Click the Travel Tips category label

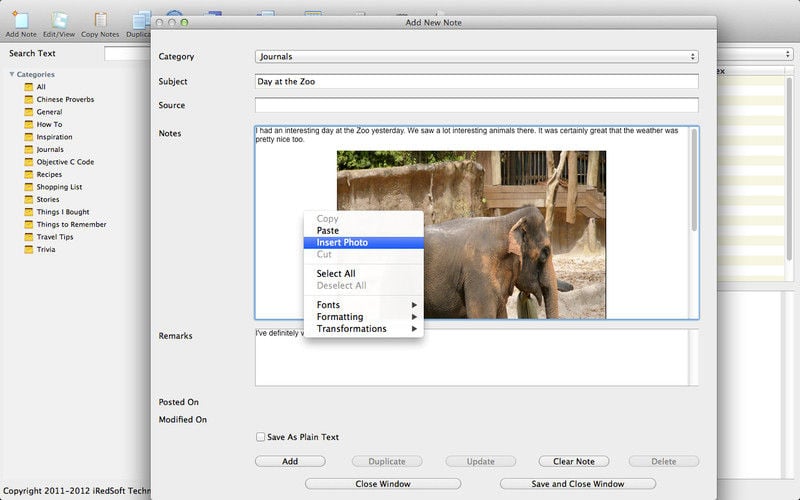pyautogui.click(x=55, y=237)
